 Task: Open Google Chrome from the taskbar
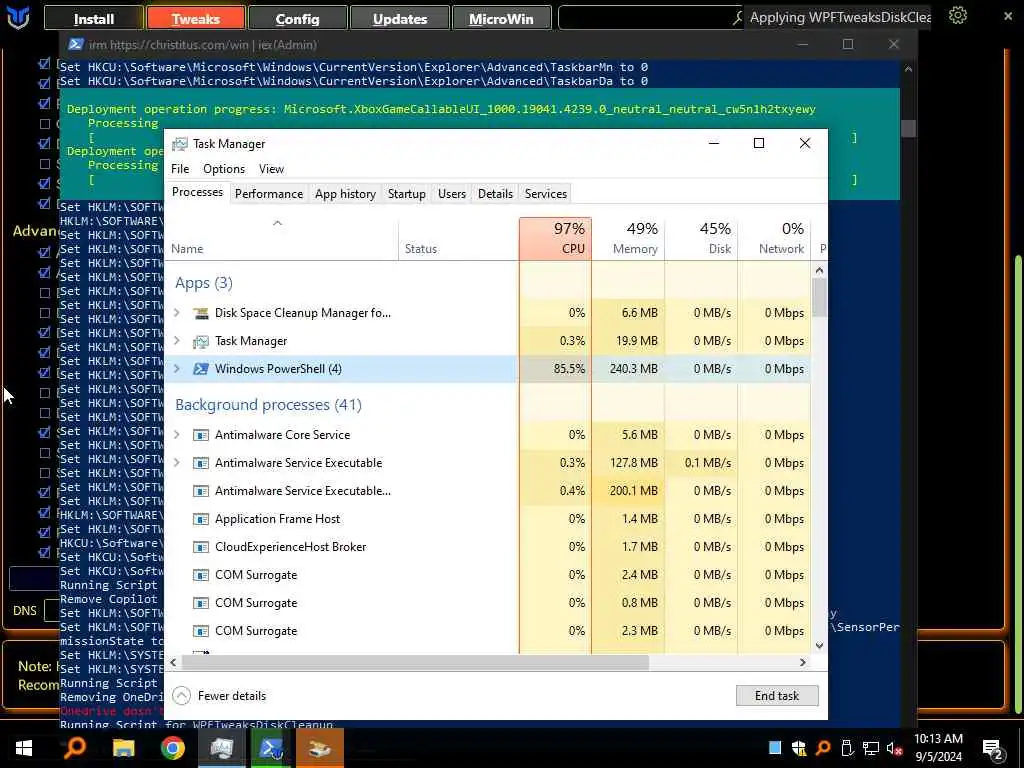point(172,748)
